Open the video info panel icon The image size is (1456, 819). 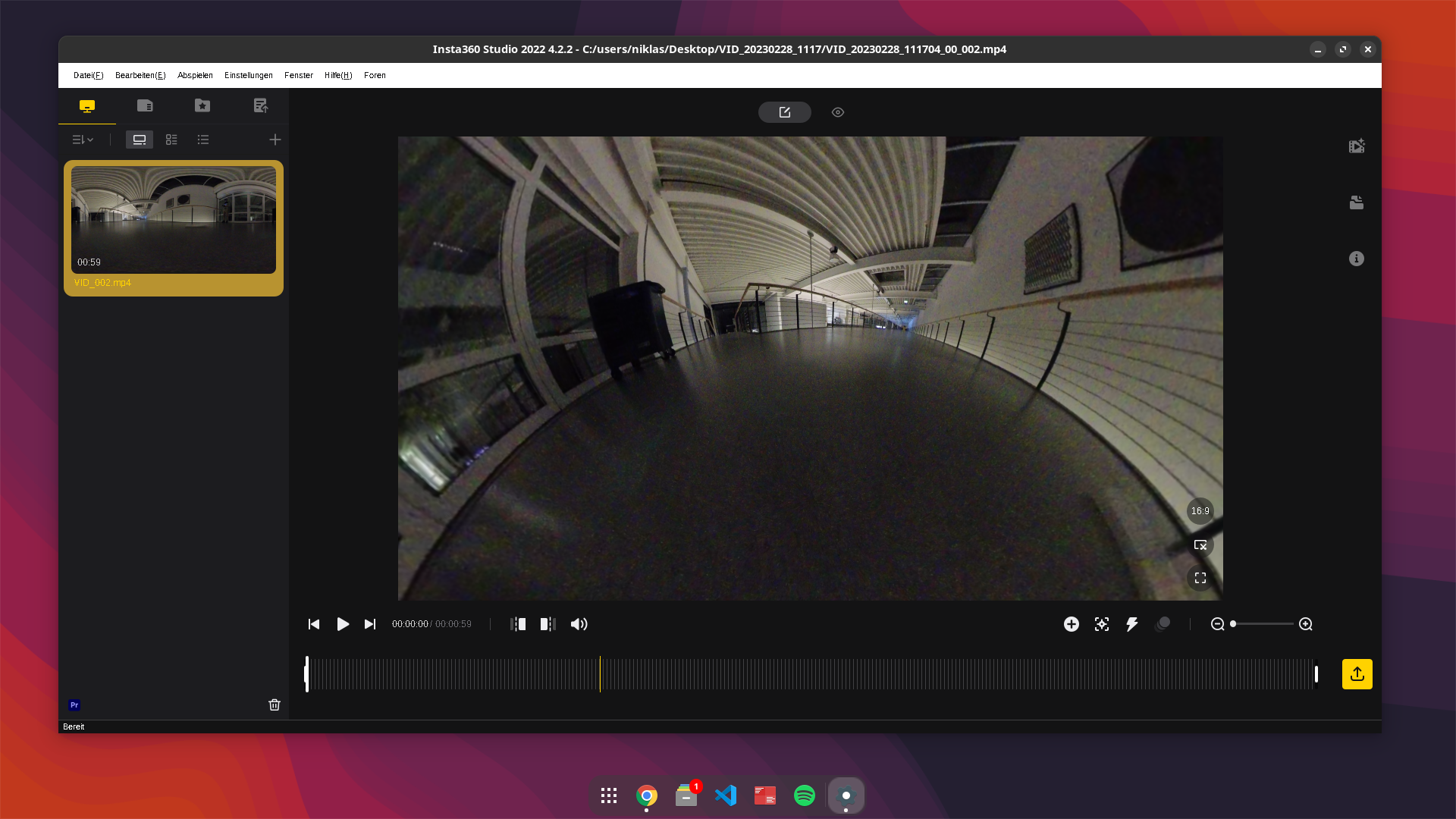(1356, 259)
